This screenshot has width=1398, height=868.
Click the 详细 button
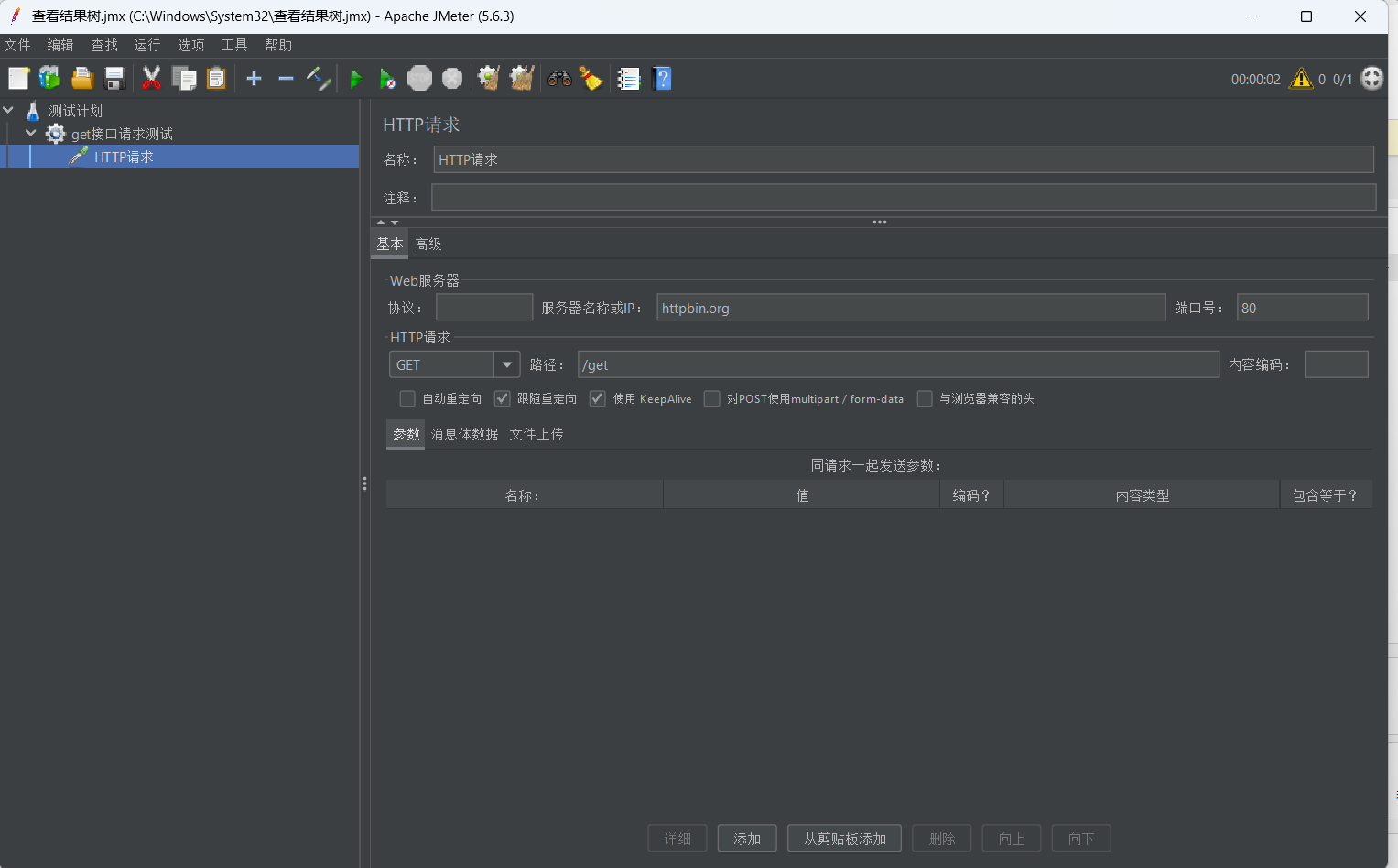(677, 839)
